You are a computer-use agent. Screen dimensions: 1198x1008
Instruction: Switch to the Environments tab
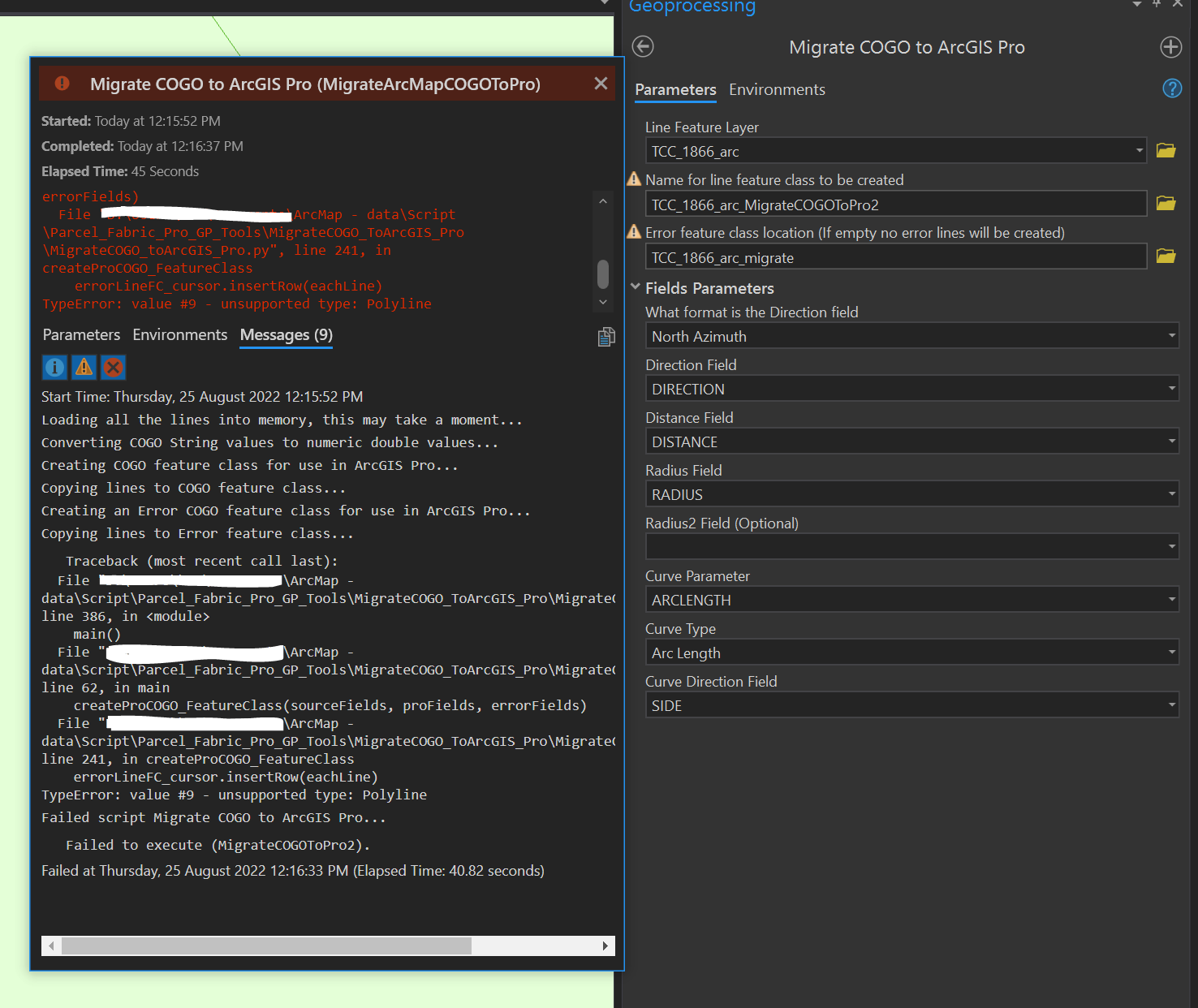(x=776, y=90)
